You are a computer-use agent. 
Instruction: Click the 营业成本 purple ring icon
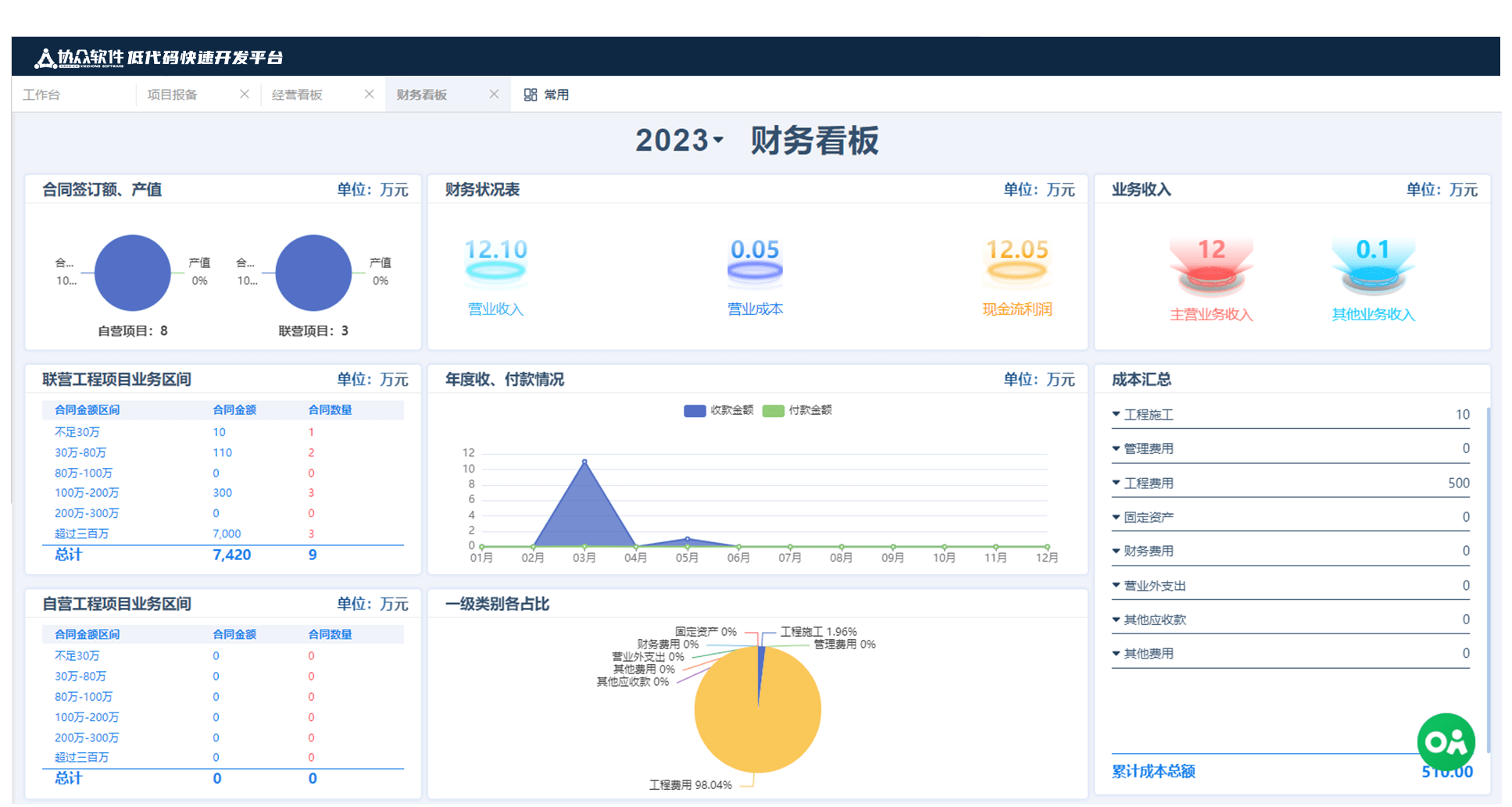tap(755, 271)
